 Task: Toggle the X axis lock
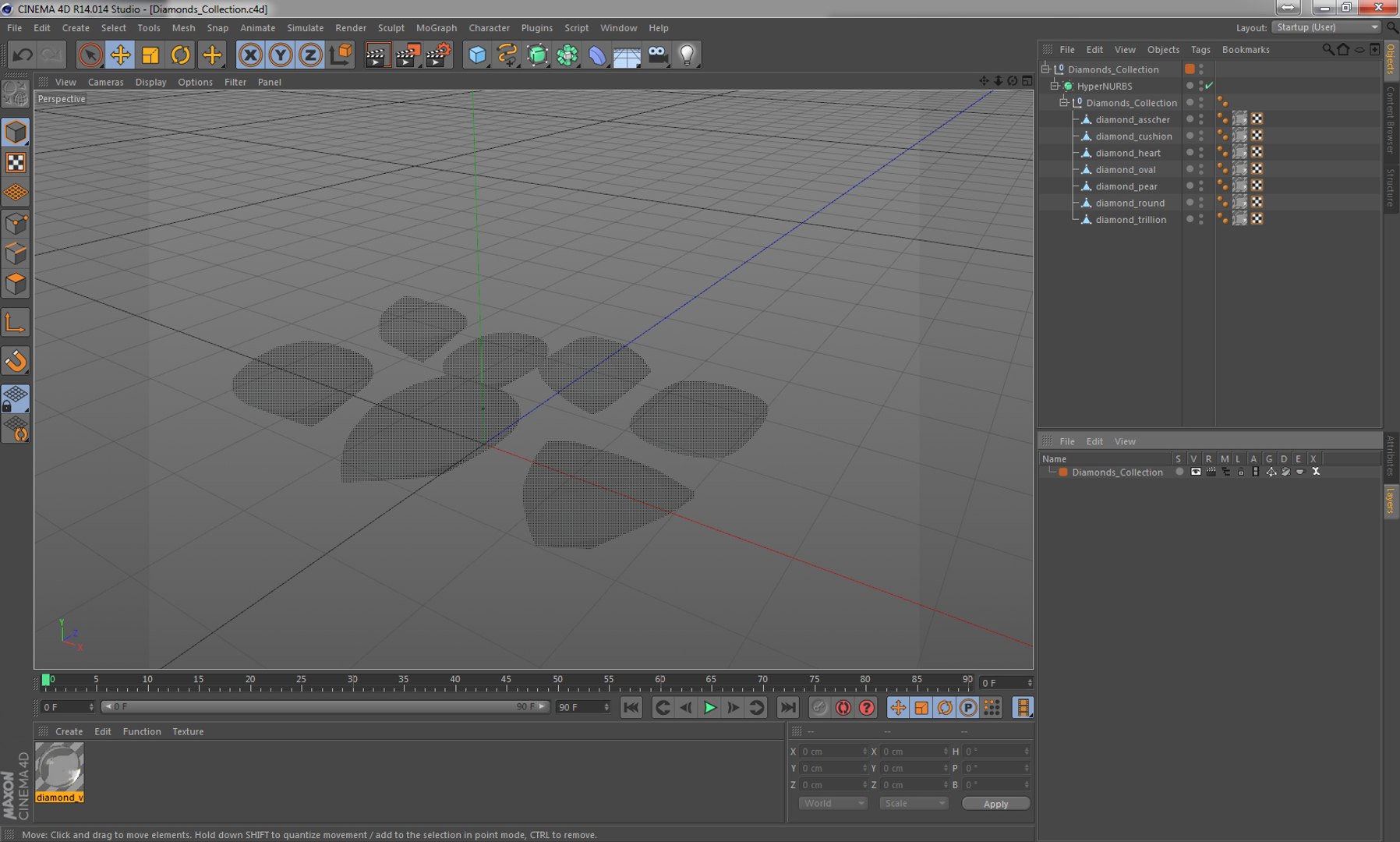[250, 55]
